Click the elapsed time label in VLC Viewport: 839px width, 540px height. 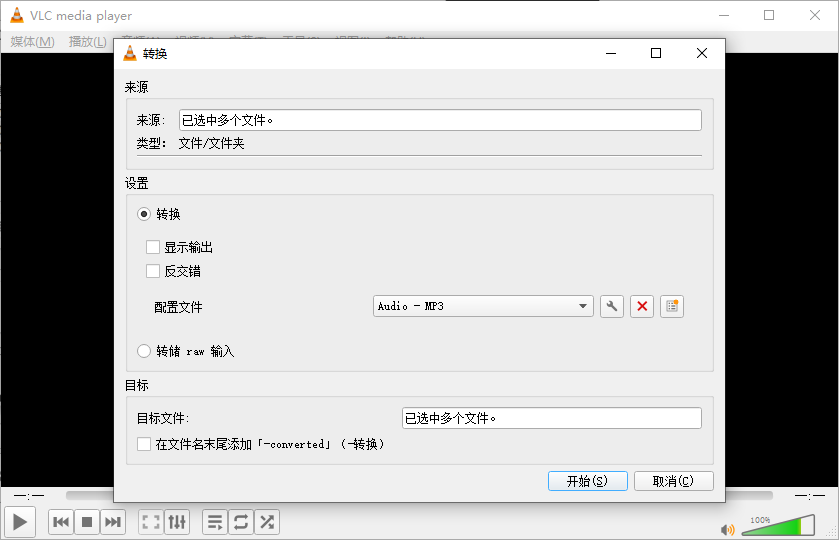pos(29,496)
